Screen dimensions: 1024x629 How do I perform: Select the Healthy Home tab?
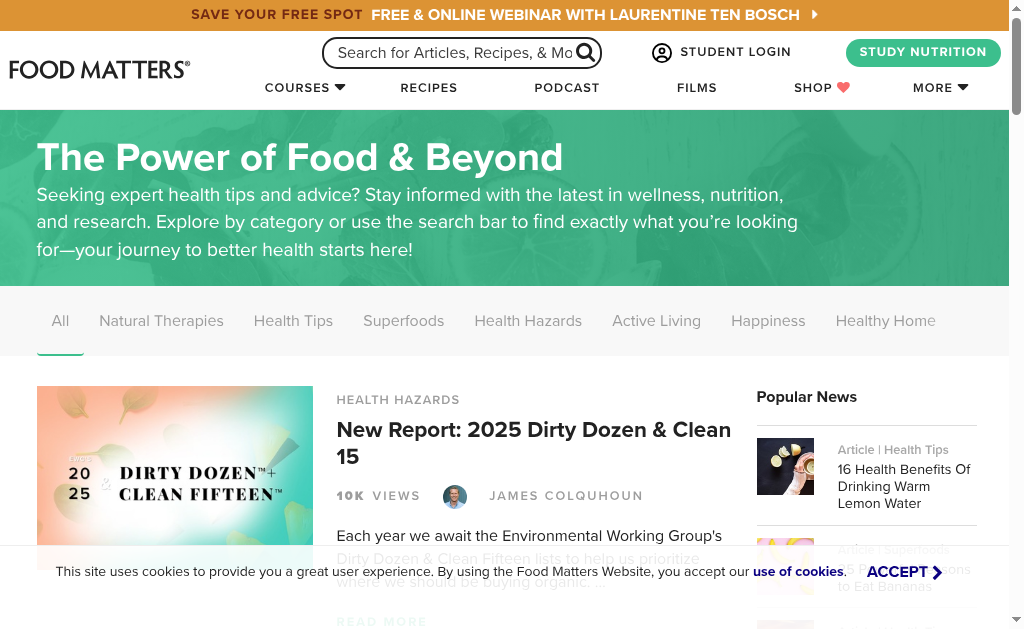886,321
